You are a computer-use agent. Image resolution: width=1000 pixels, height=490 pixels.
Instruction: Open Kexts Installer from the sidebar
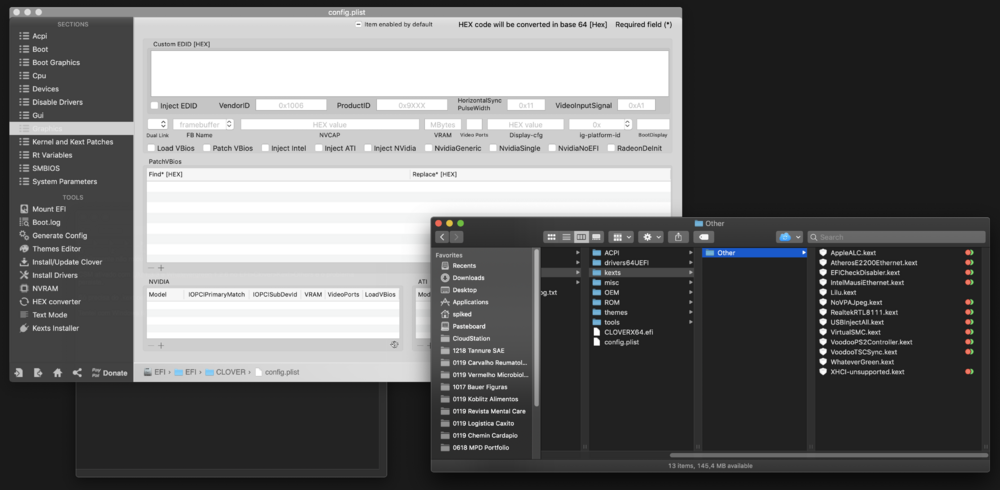55,328
